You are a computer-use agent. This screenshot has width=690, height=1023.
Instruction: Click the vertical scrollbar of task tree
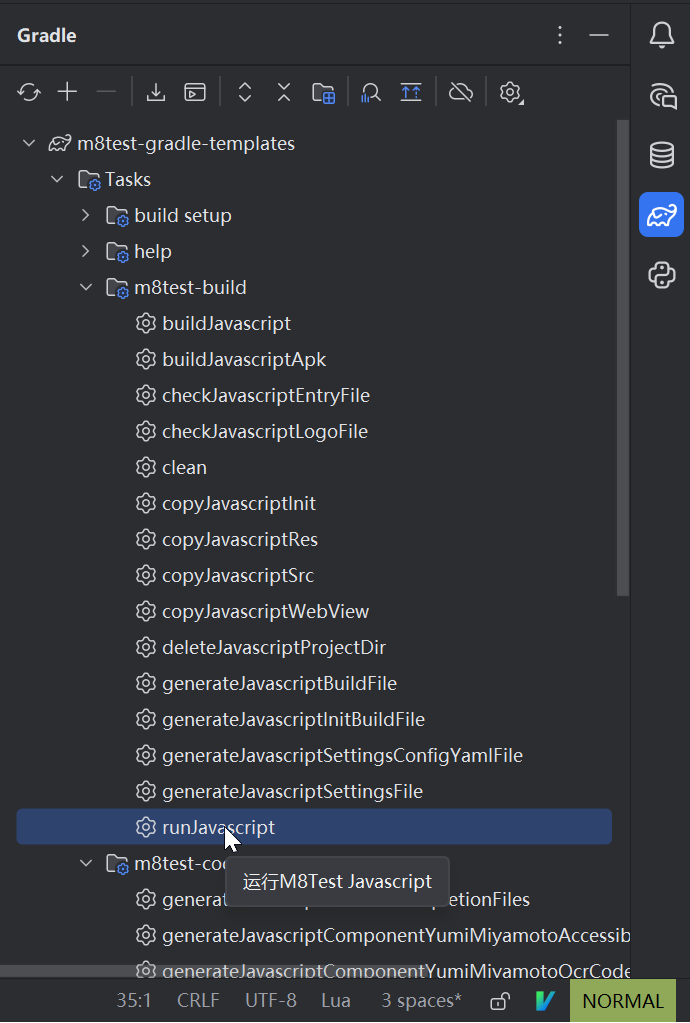coord(623,358)
